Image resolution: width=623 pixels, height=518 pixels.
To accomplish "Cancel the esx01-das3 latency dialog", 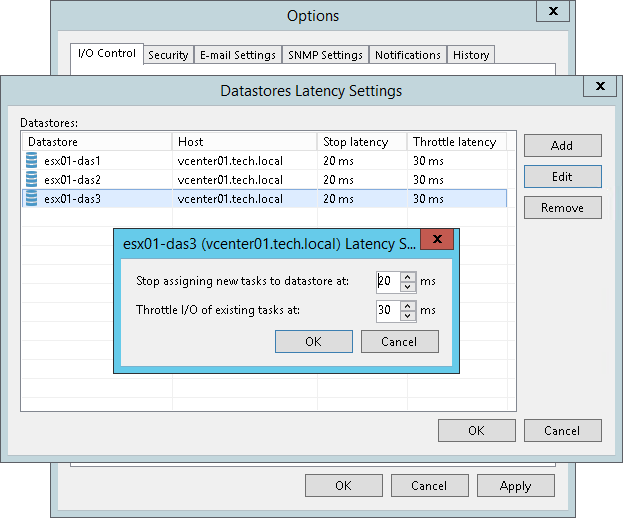I will 400,342.
